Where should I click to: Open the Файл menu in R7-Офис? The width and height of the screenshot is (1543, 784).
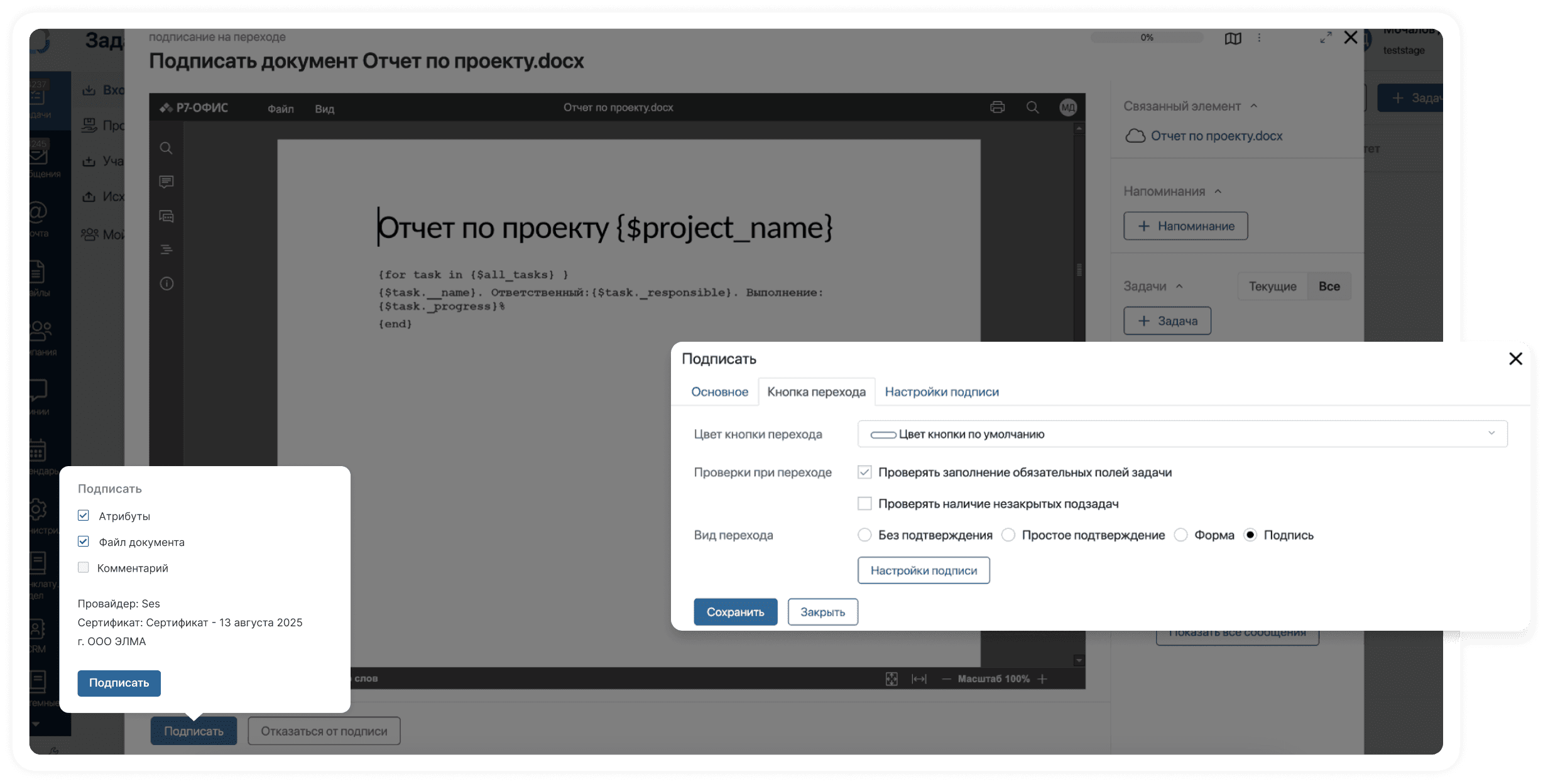tap(281, 108)
